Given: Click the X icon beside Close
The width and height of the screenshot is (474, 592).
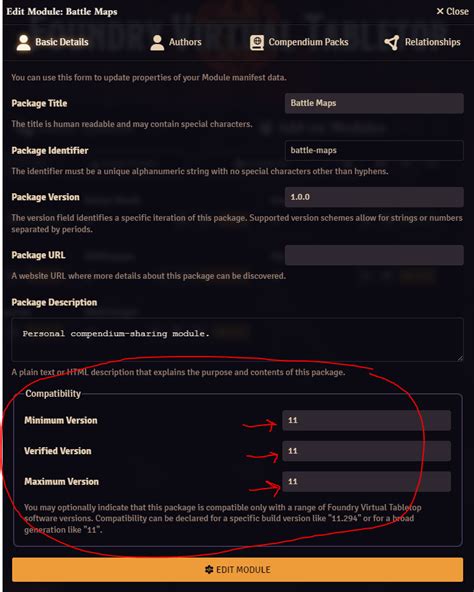Looking at the screenshot, I should 440,11.
